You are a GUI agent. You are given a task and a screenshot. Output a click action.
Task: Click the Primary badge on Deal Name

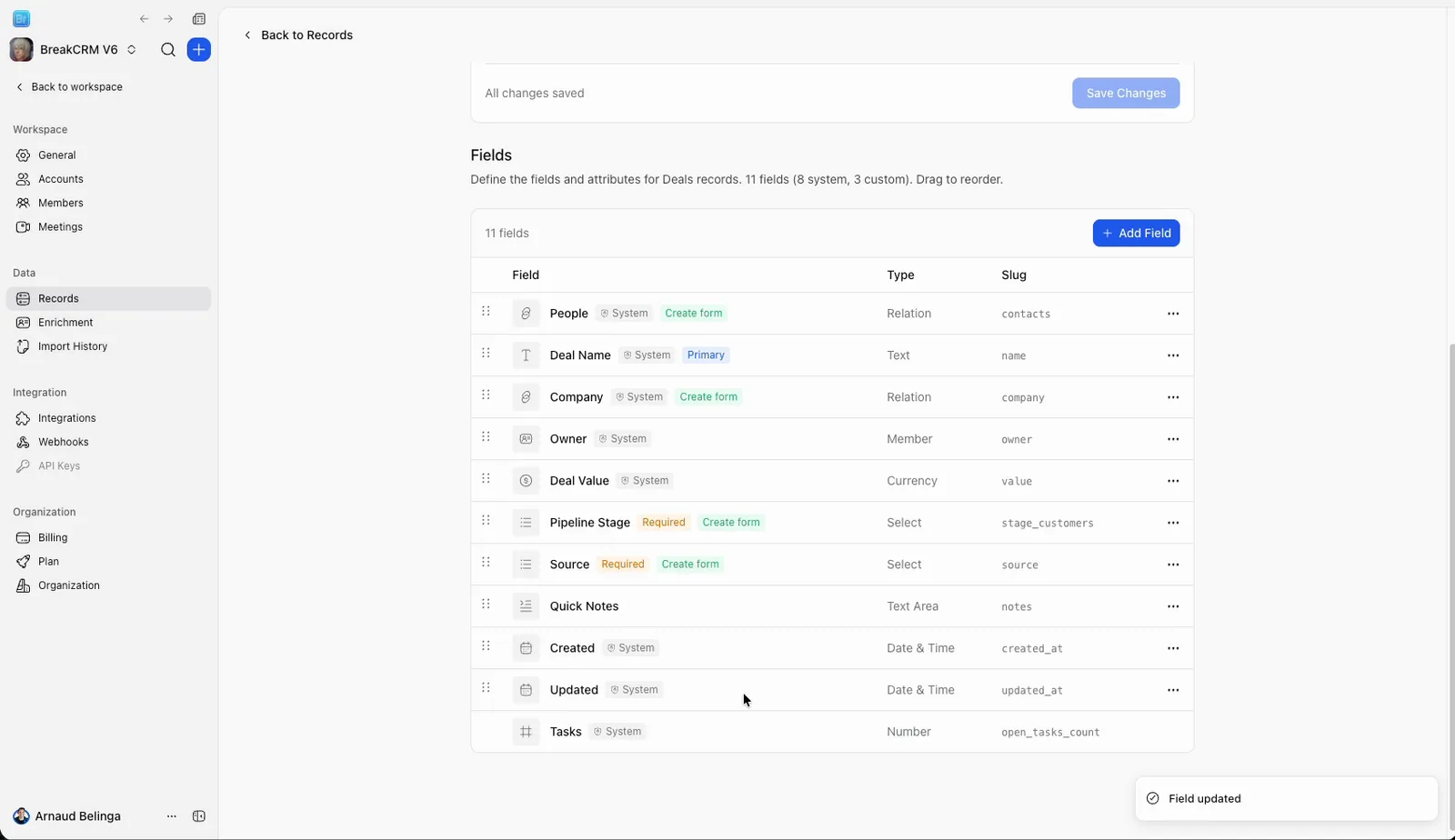(x=706, y=355)
